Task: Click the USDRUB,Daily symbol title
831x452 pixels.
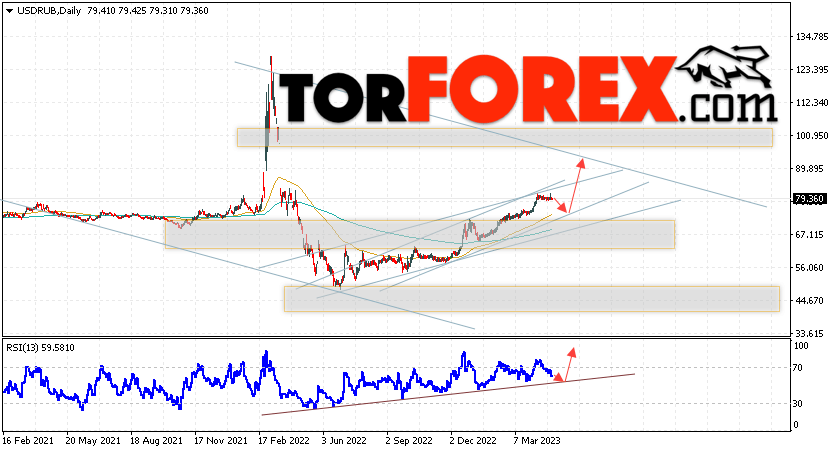Action: click(x=49, y=11)
